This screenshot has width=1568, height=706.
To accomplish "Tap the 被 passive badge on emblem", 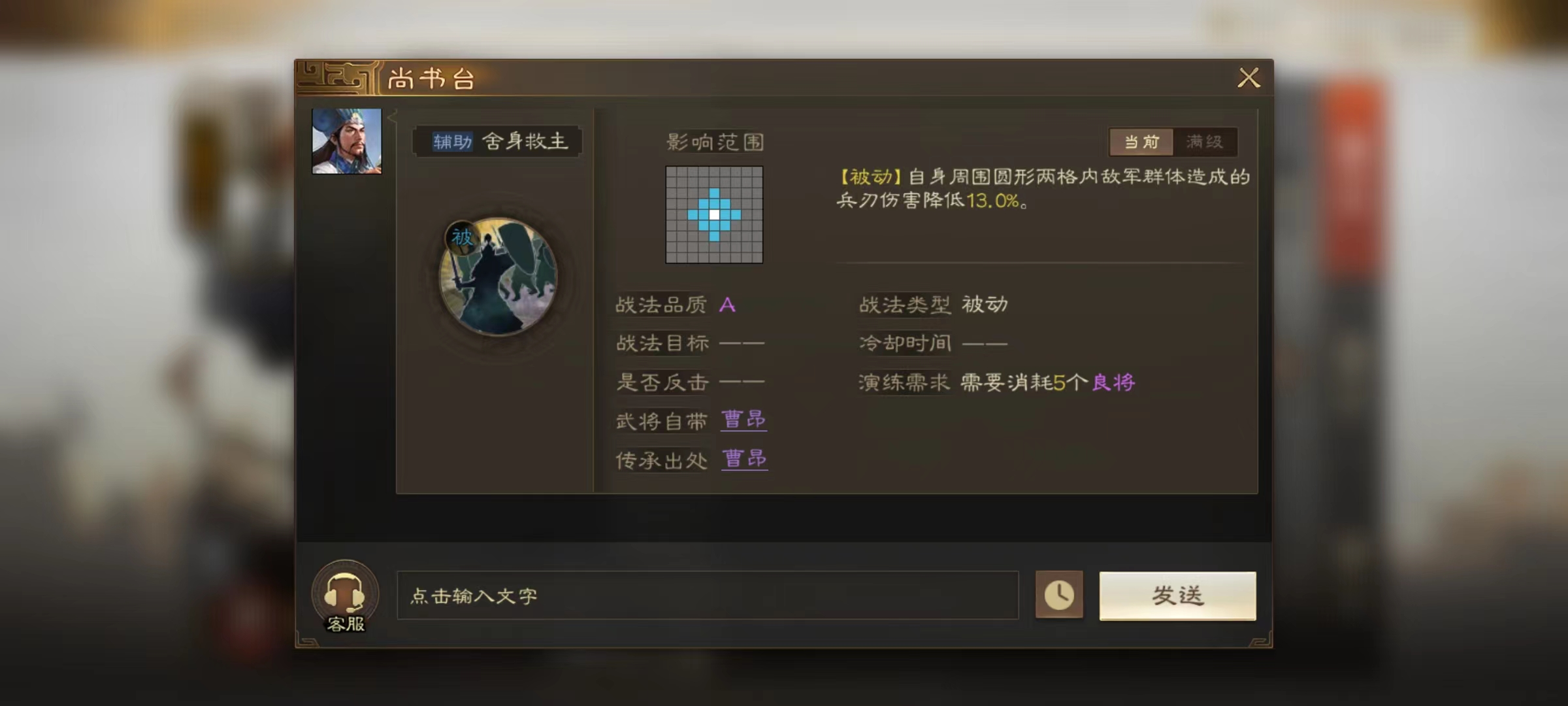I will point(462,237).
